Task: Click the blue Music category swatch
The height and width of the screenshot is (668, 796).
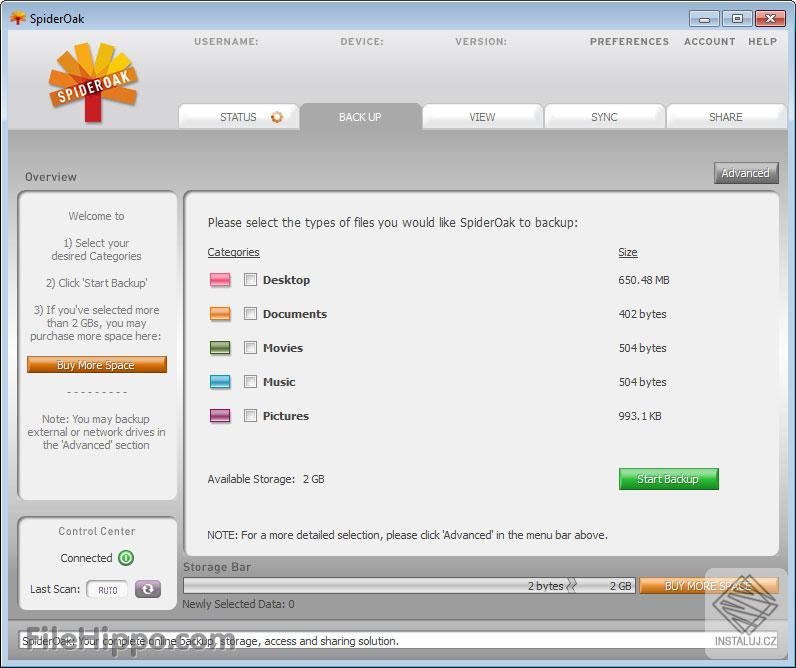Action: coord(220,382)
